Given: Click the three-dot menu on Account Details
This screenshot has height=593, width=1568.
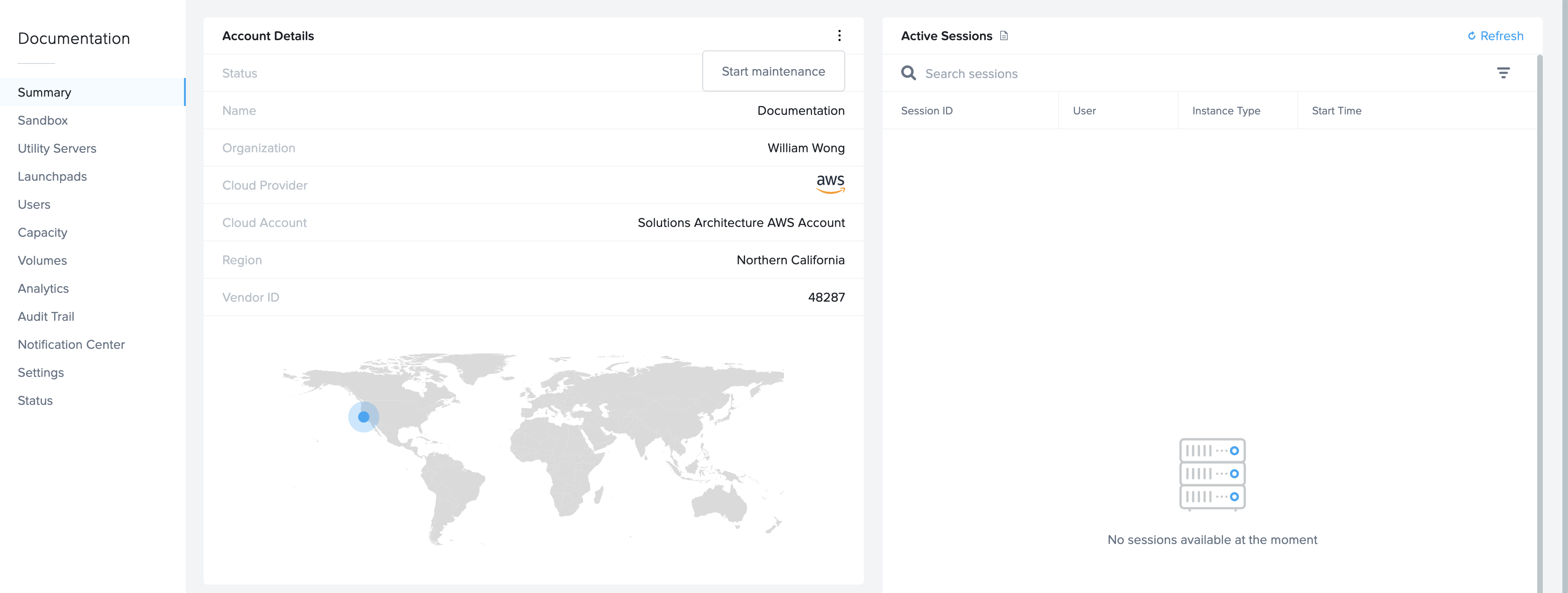Looking at the screenshot, I should pyautogui.click(x=840, y=36).
